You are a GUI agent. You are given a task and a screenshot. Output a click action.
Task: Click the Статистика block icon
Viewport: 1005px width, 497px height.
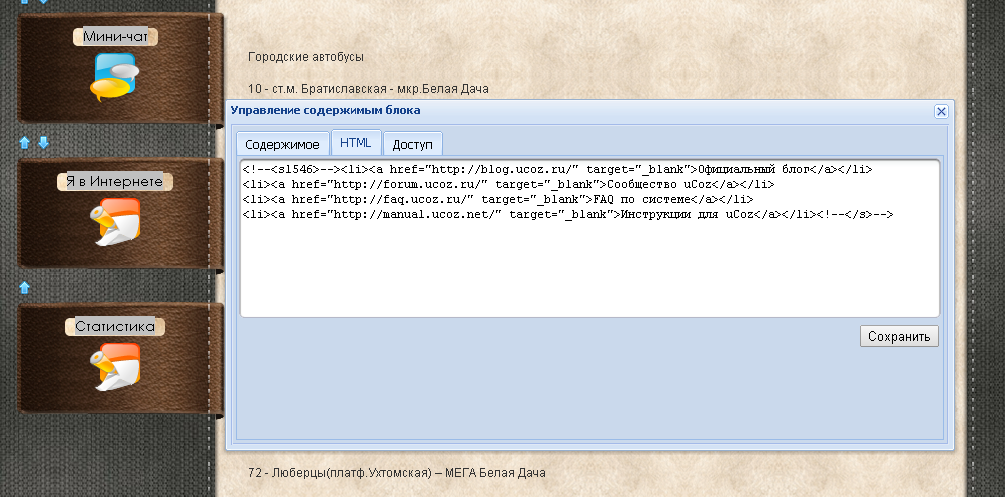pyautogui.click(x=115, y=367)
